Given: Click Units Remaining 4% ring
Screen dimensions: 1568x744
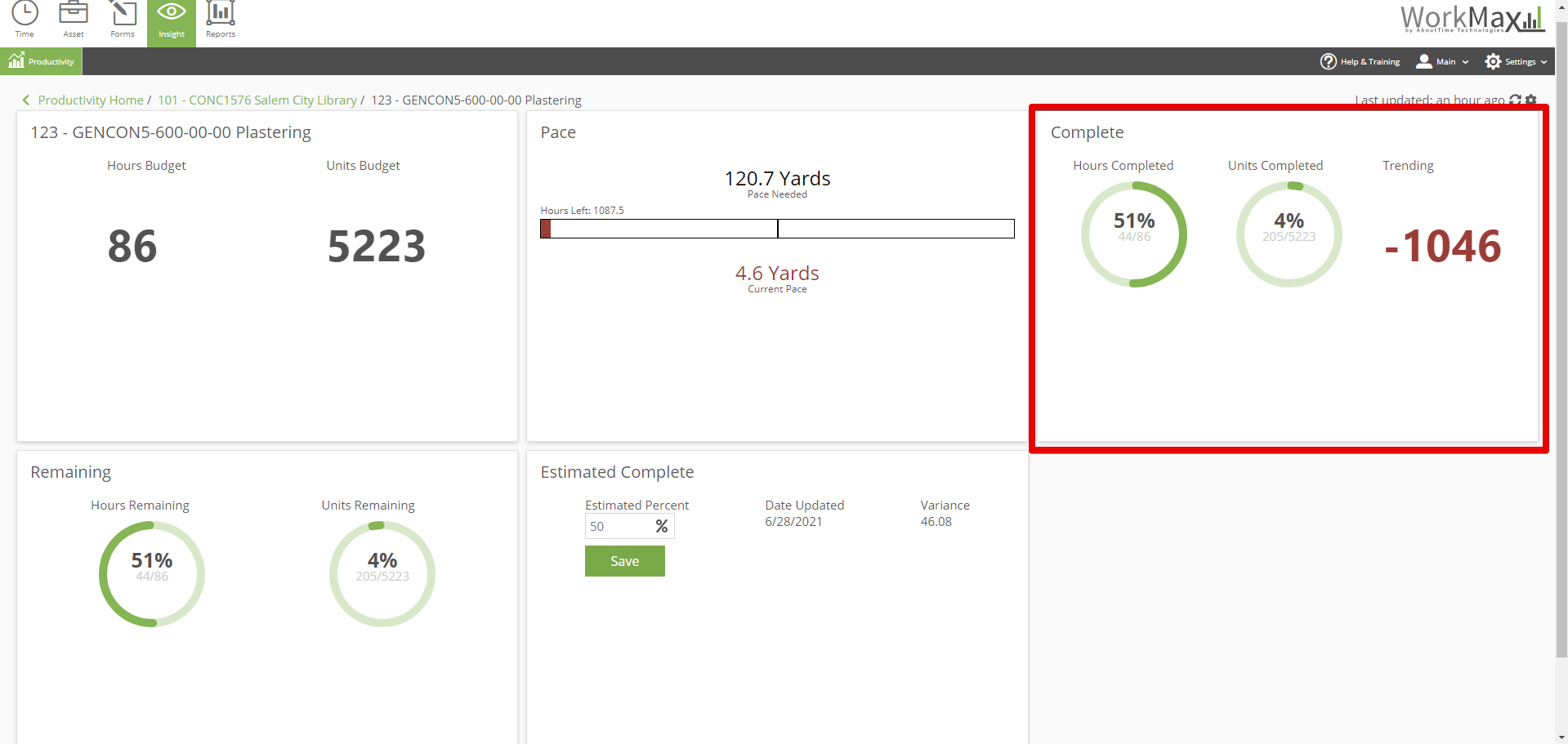Looking at the screenshot, I should click(382, 574).
